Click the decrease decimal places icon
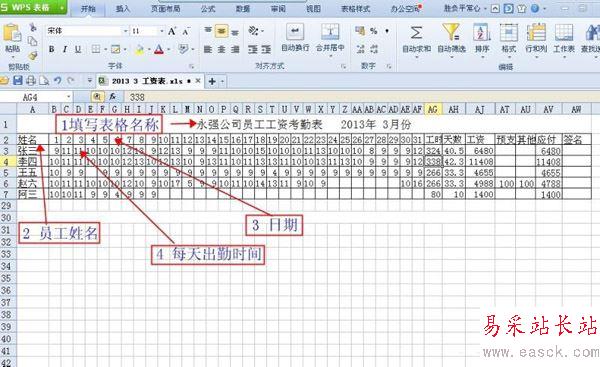600x367 pixels. pos(374,49)
